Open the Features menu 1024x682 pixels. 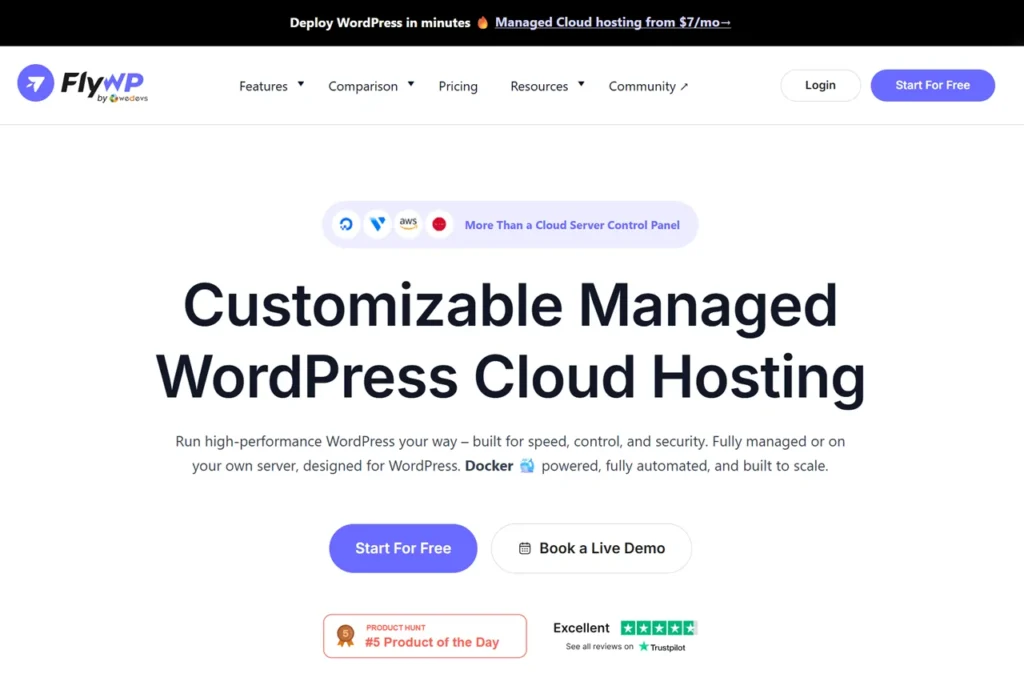click(263, 86)
